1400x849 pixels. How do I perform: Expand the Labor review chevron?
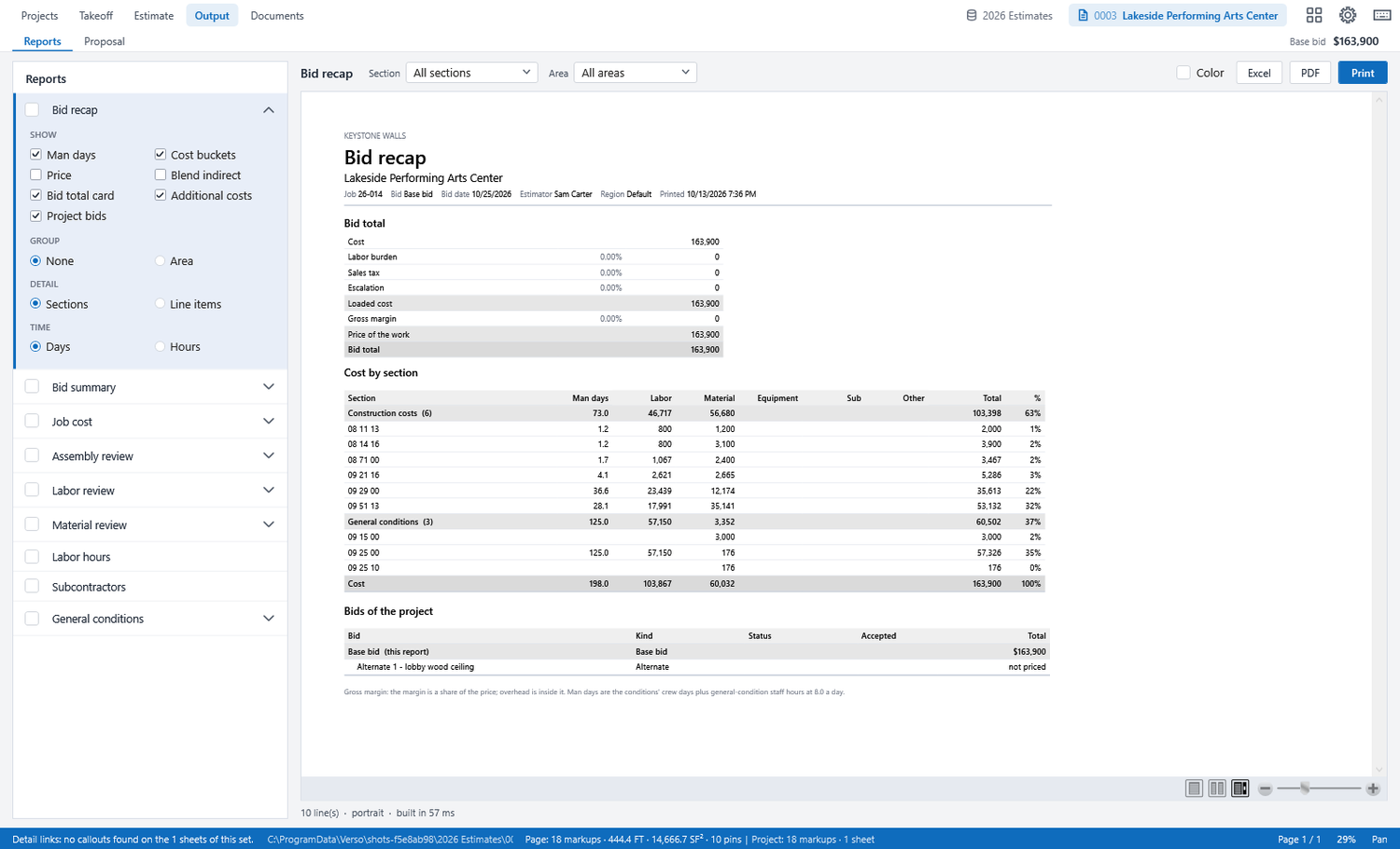(x=269, y=491)
